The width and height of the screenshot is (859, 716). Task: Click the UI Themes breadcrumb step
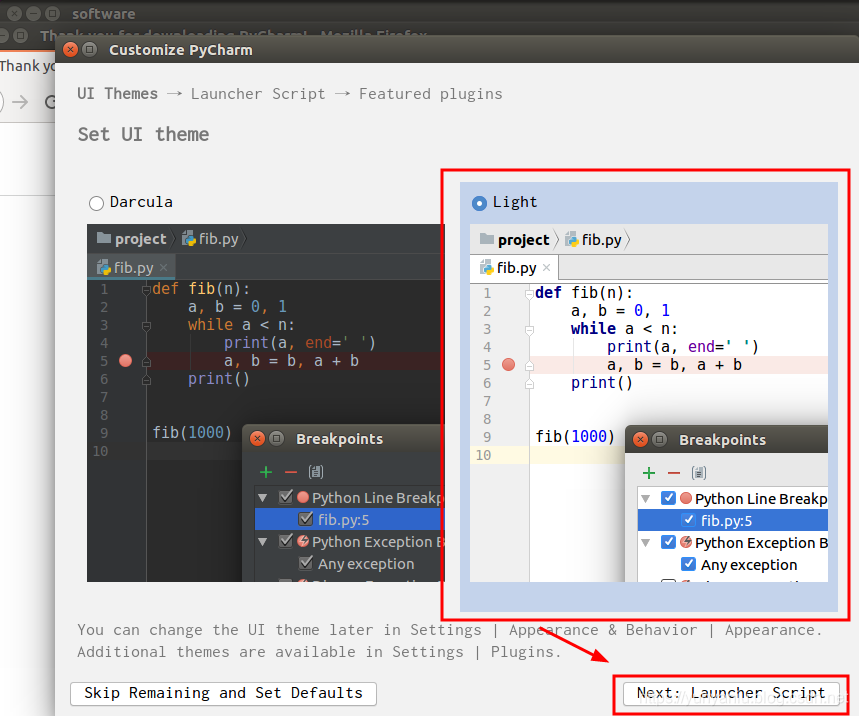(x=117, y=94)
